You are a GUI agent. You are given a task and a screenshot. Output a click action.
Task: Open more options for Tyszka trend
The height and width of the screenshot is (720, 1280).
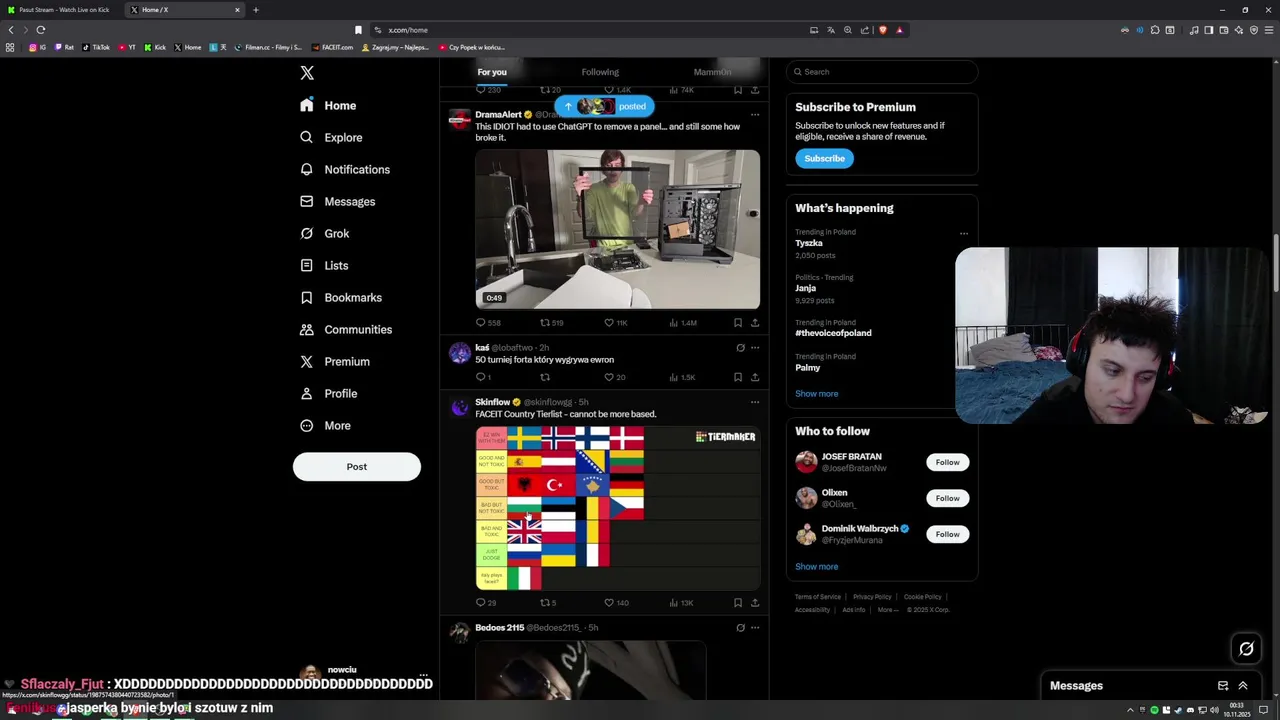pyautogui.click(x=964, y=233)
